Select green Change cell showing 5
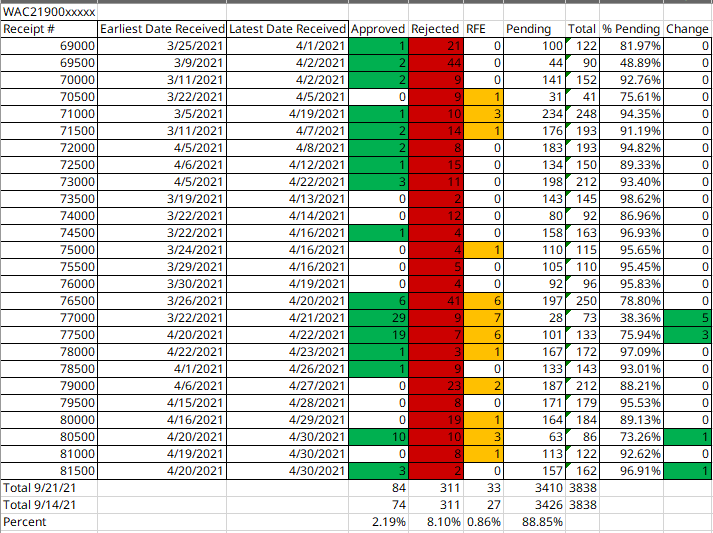 (x=688, y=318)
